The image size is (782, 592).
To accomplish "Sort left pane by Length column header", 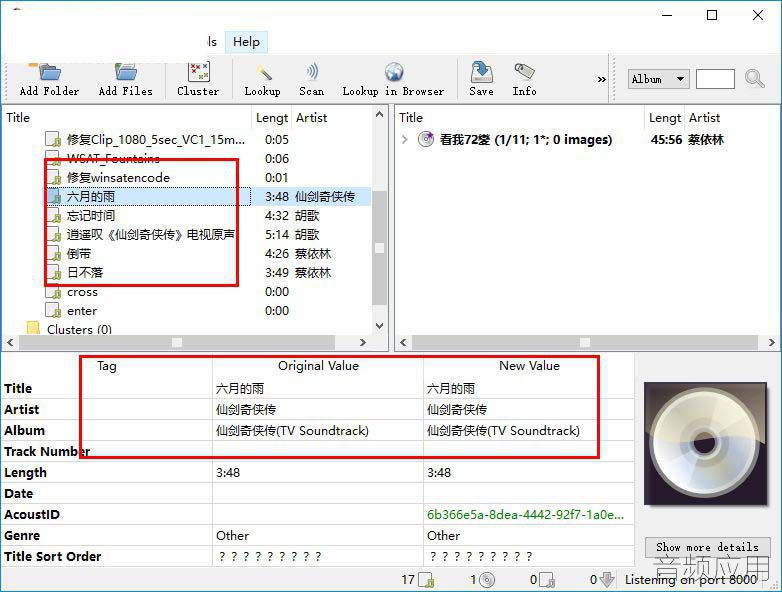I will point(272,118).
